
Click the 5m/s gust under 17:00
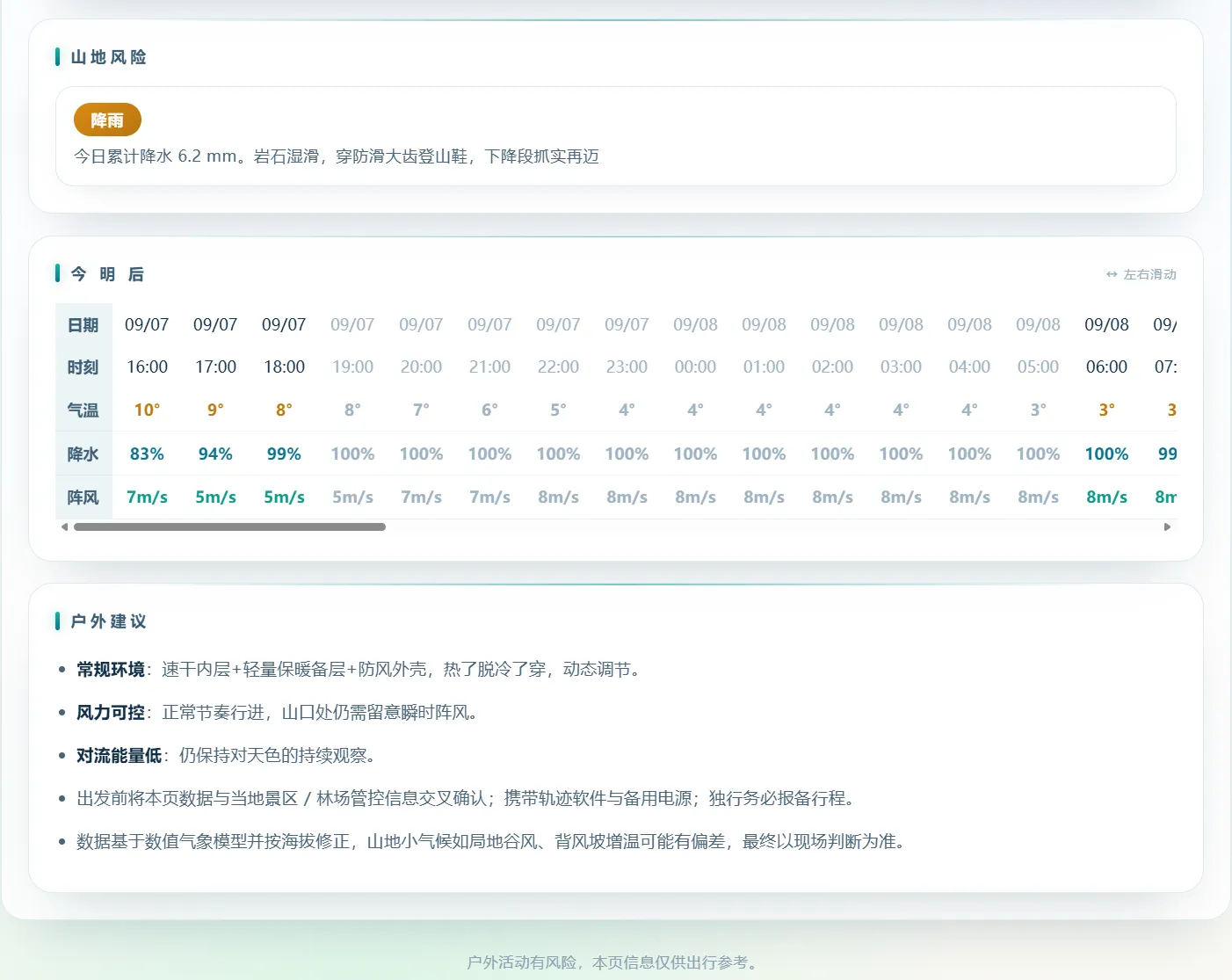click(x=215, y=497)
